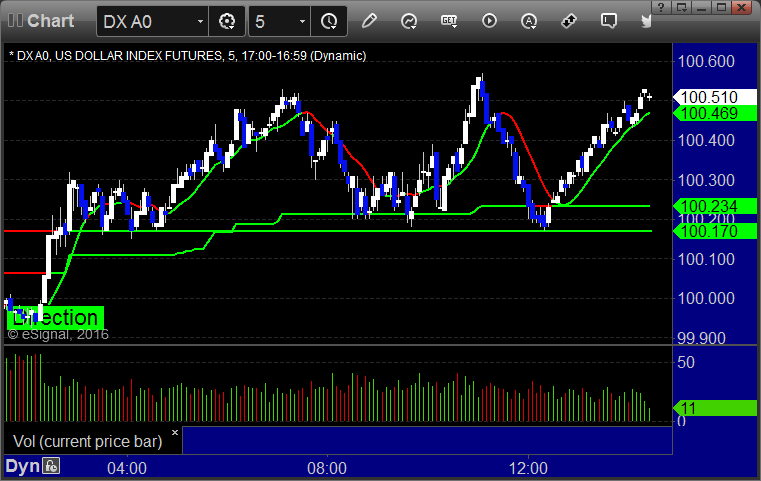This screenshot has height=481, width=761.
Task: Open the GET studies icon
Action: [449, 21]
